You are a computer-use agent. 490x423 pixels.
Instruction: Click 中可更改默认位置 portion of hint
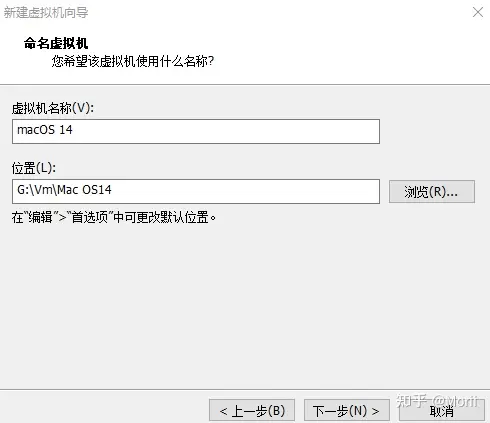pos(161,217)
